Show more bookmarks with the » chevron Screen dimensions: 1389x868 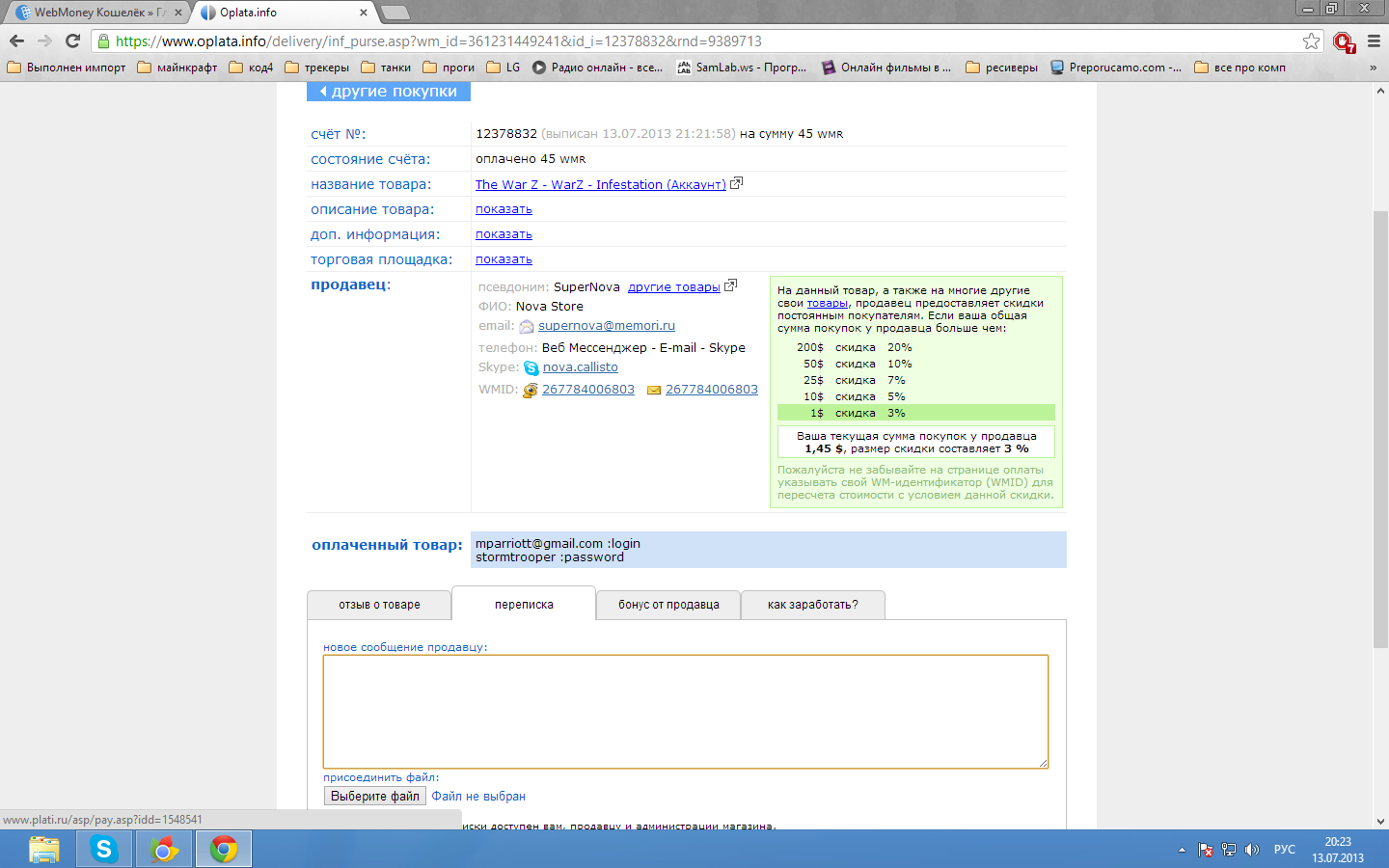coord(1373,68)
